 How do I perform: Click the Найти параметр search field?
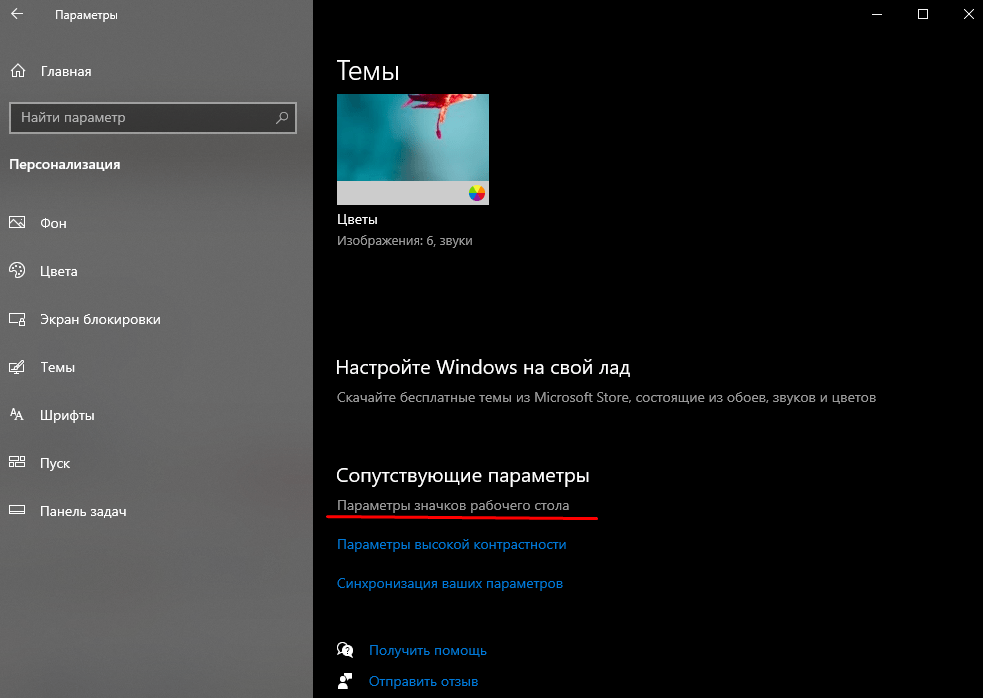click(140, 118)
